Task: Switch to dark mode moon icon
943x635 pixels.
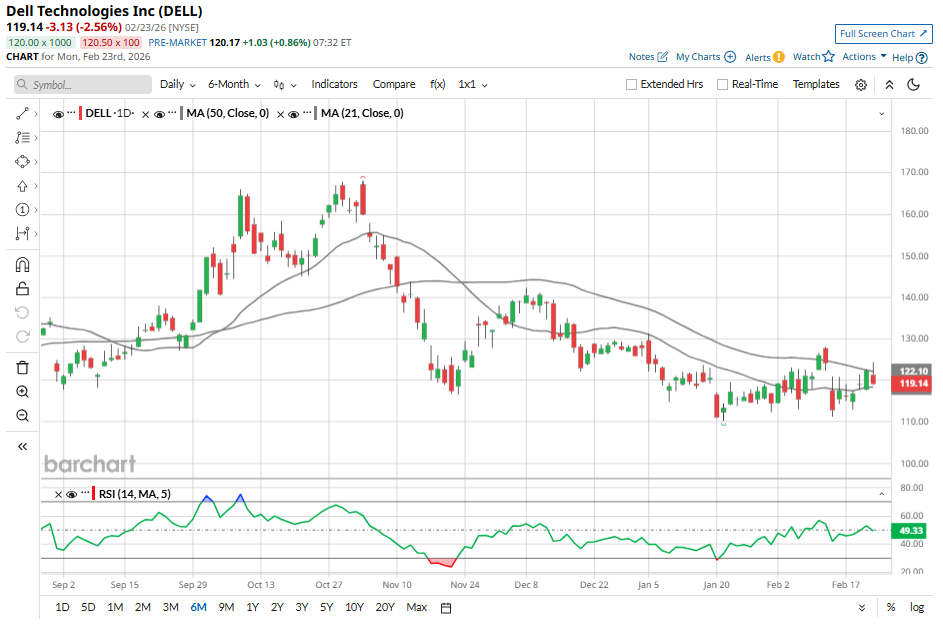Action: coord(913,85)
